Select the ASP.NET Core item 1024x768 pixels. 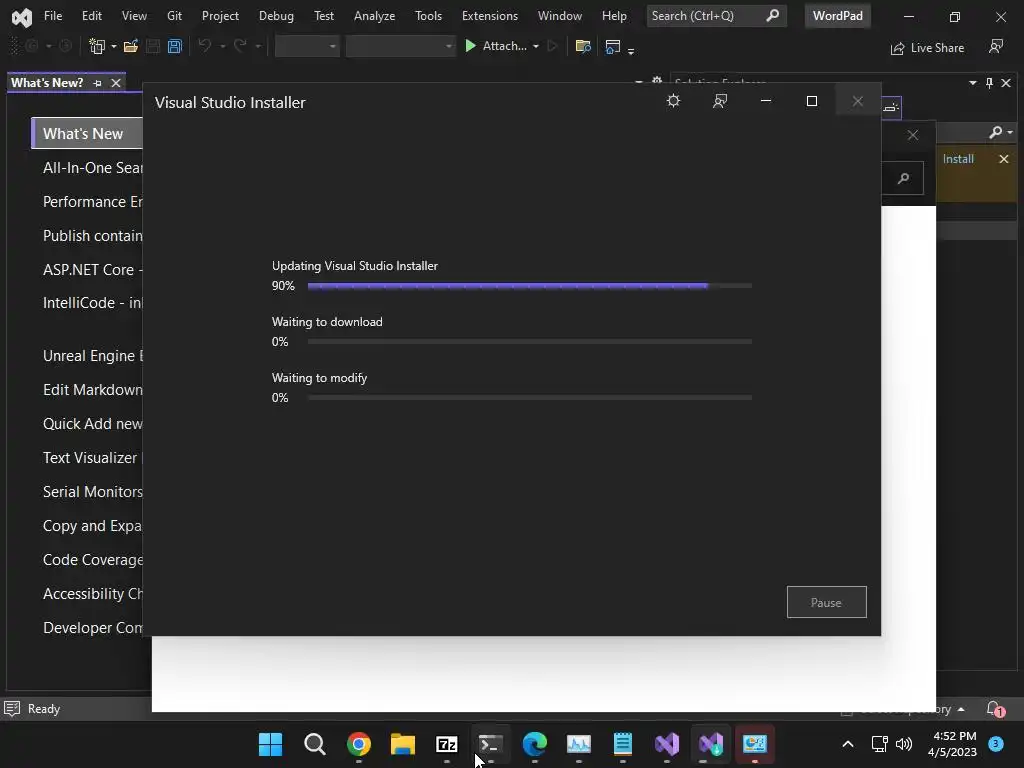(x=93, y=270)
